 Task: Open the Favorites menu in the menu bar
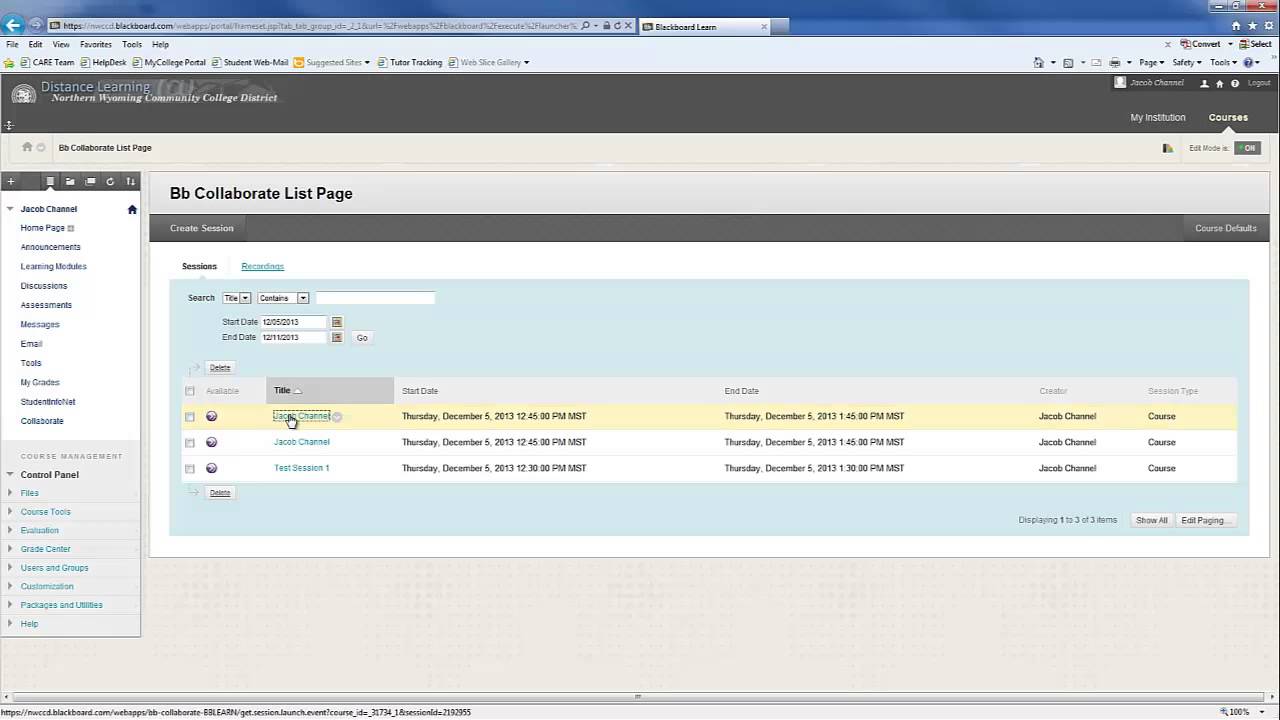click(x=96, y=44)
